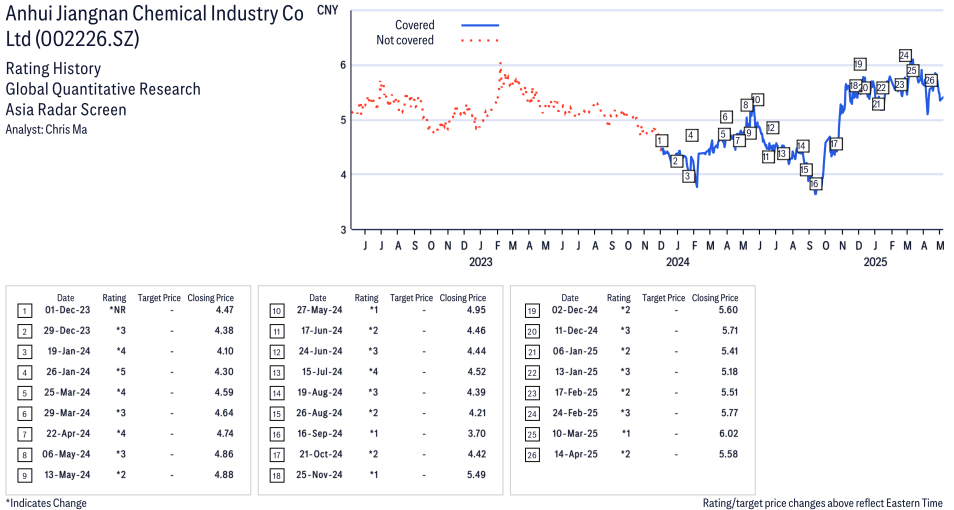Click the Eastern Time footnote
954x510 pixels.
click(823, 503)
